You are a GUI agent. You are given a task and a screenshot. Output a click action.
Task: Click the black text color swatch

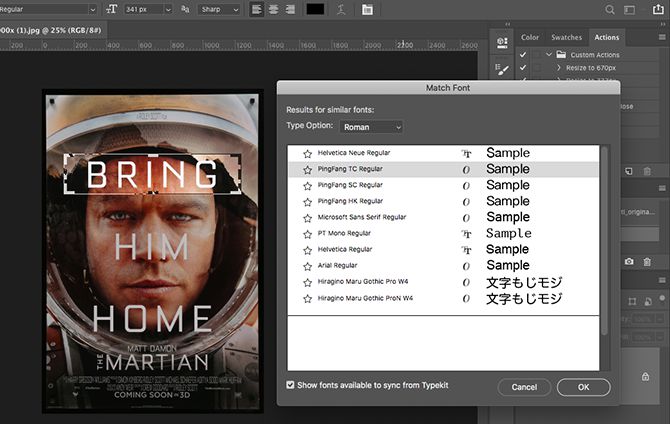click(x=316, y=10)
